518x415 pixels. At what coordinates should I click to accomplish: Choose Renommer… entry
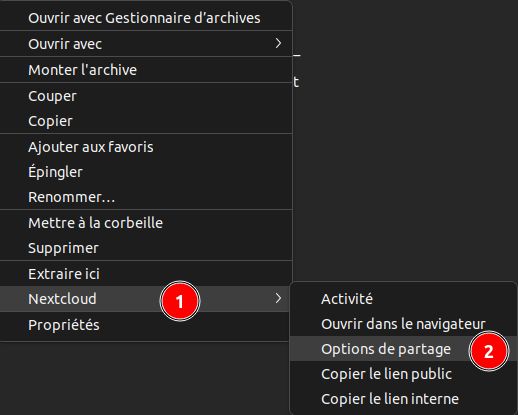tap(146, 197)
